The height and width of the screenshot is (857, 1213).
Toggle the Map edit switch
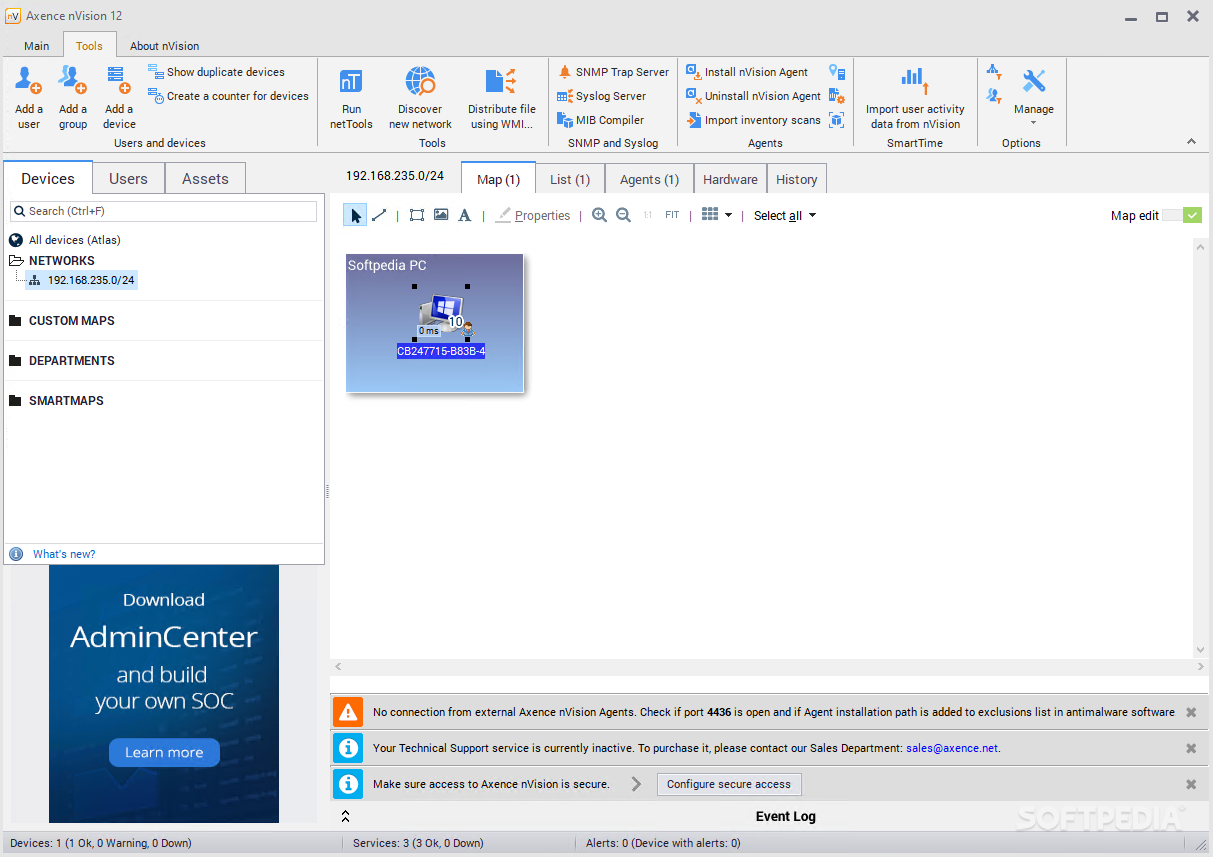(x=1182, y=215)
